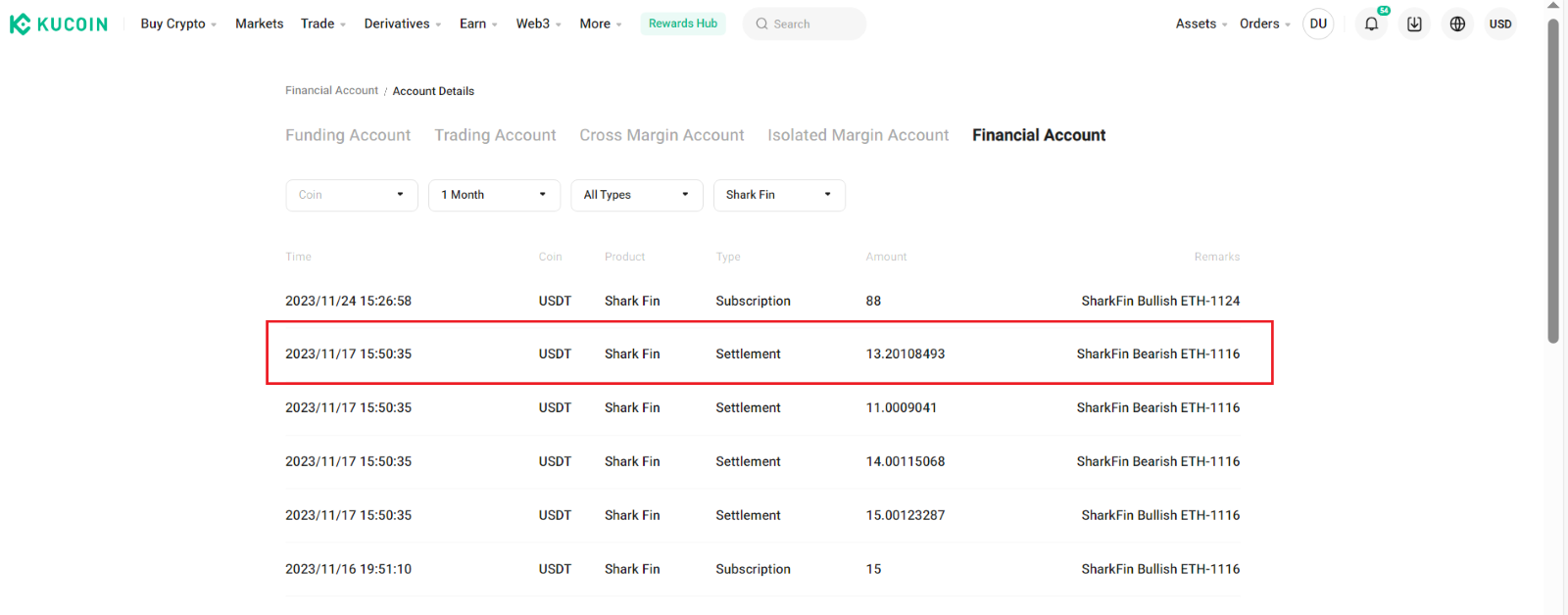Switch to Isolated Margin Account tab
This screenshot has height=615, width=1568.
tap(857, 135)
